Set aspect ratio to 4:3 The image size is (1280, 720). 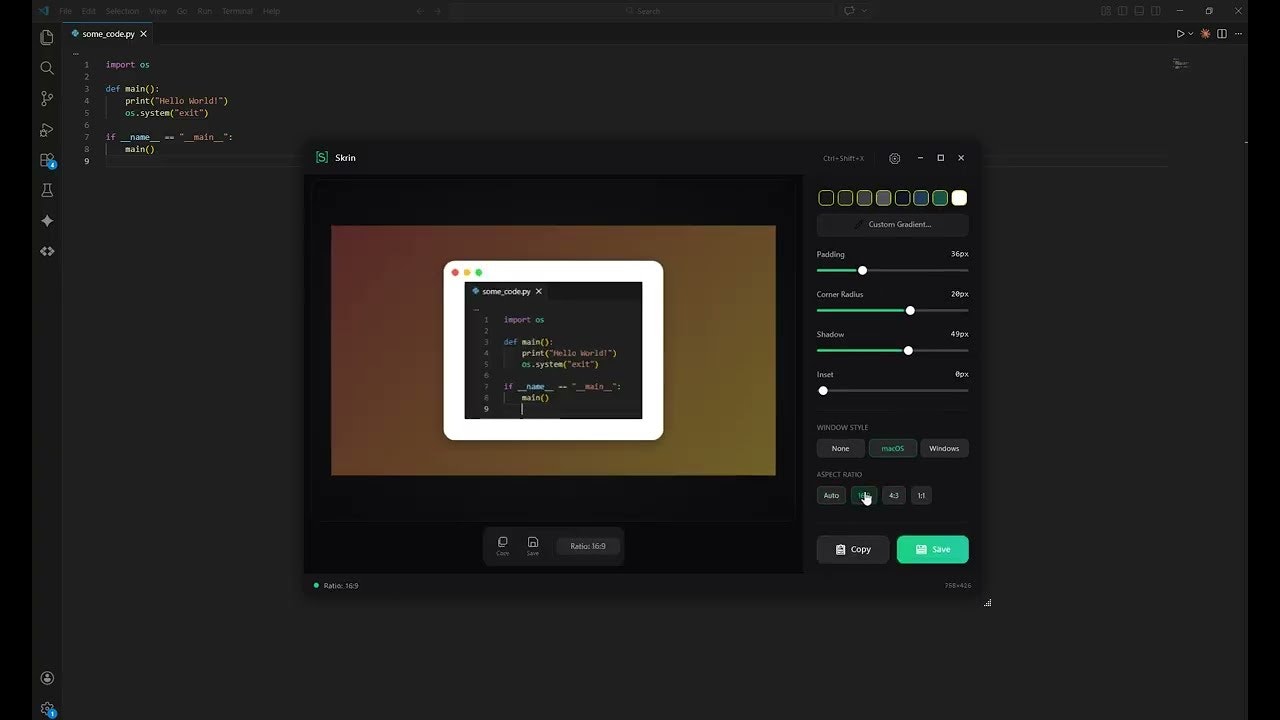[893, 495]
